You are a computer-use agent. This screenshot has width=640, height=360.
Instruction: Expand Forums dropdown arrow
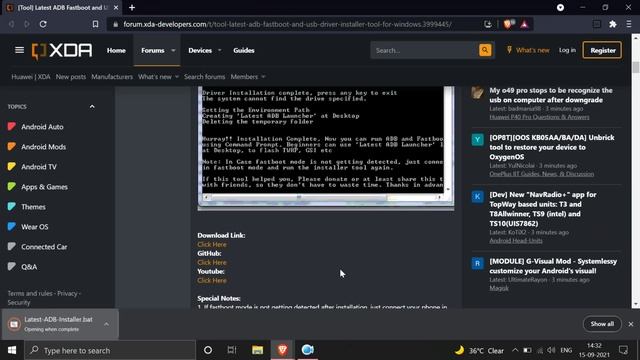173,50
